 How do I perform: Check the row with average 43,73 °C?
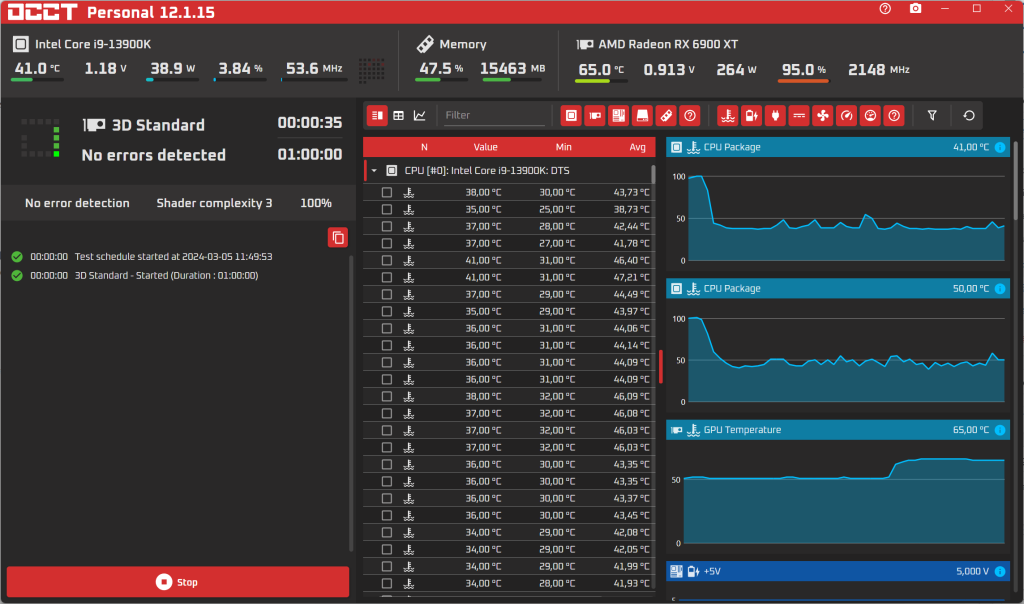[387, 193]
